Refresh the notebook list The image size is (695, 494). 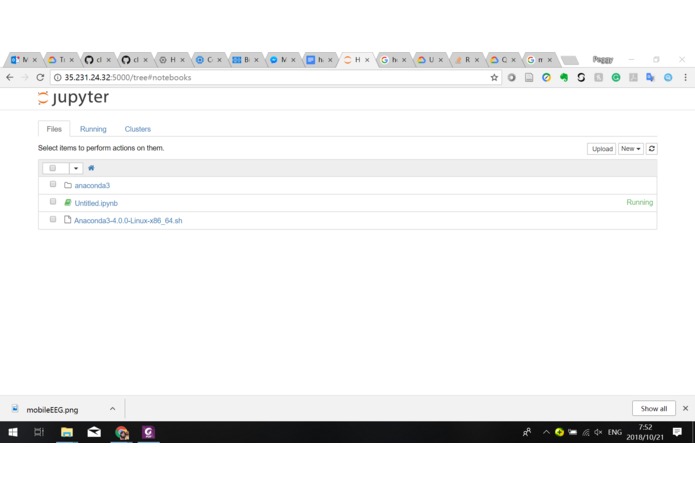pos(652,149)
